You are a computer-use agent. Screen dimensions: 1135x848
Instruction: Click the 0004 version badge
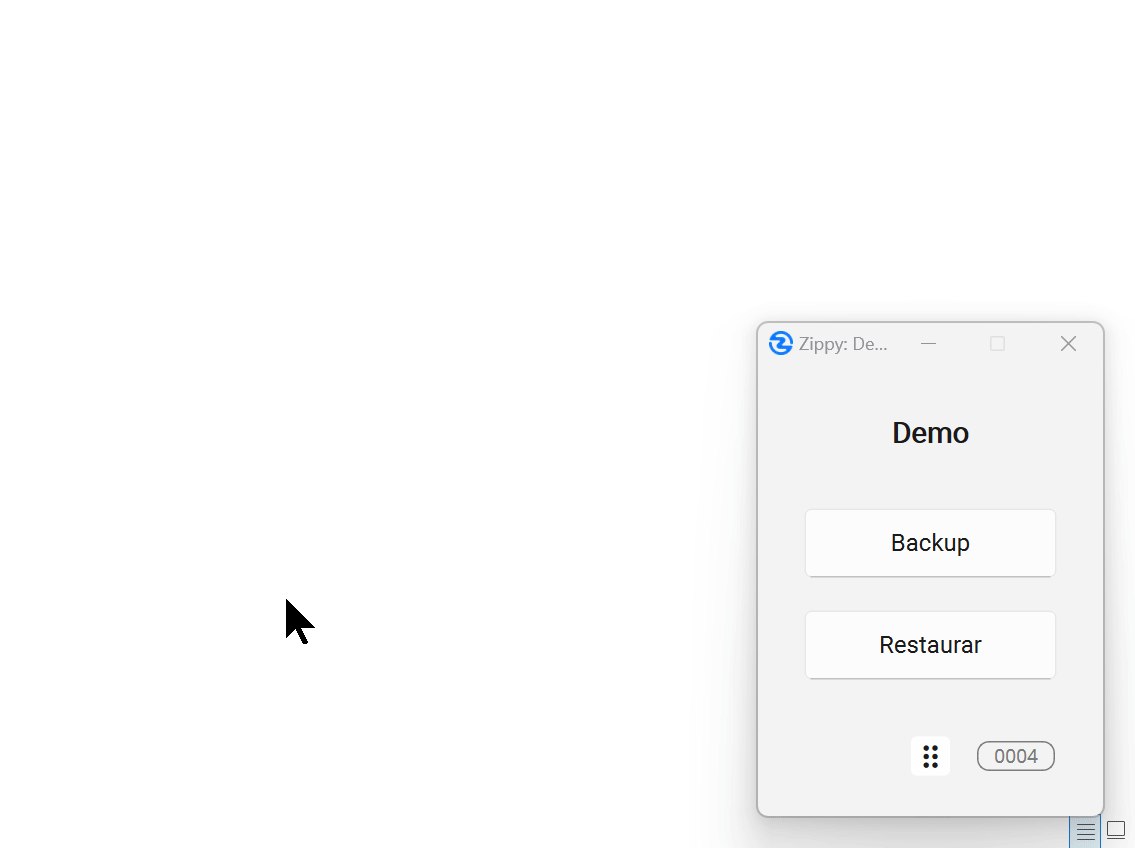1015,756
